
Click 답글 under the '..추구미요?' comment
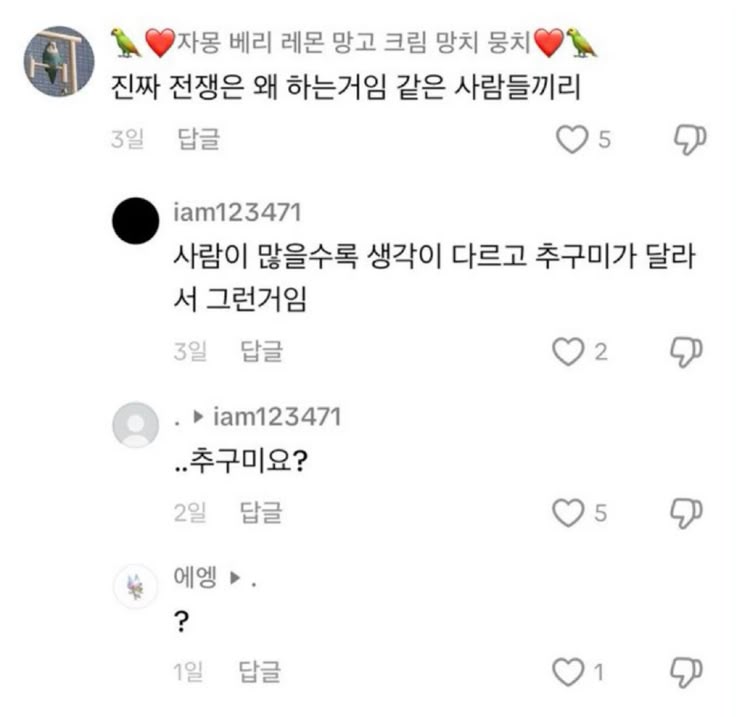(x=262, y=513)
